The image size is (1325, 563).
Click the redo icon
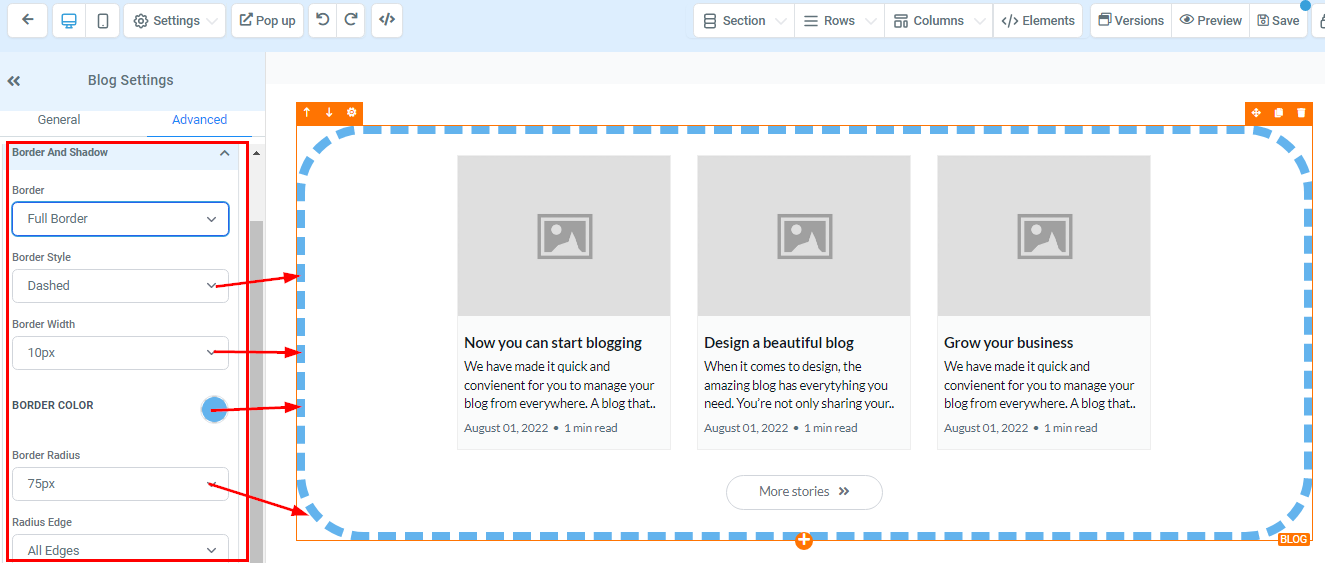pyautogui.click(x=350, y=20)
